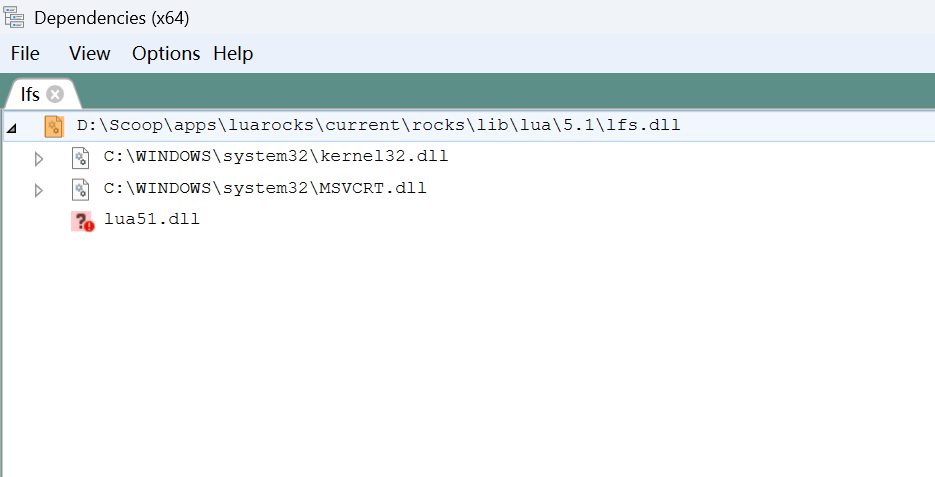Click the MSVCRT.dll module icon
This screenshot has height=477, width=935.
81,189
